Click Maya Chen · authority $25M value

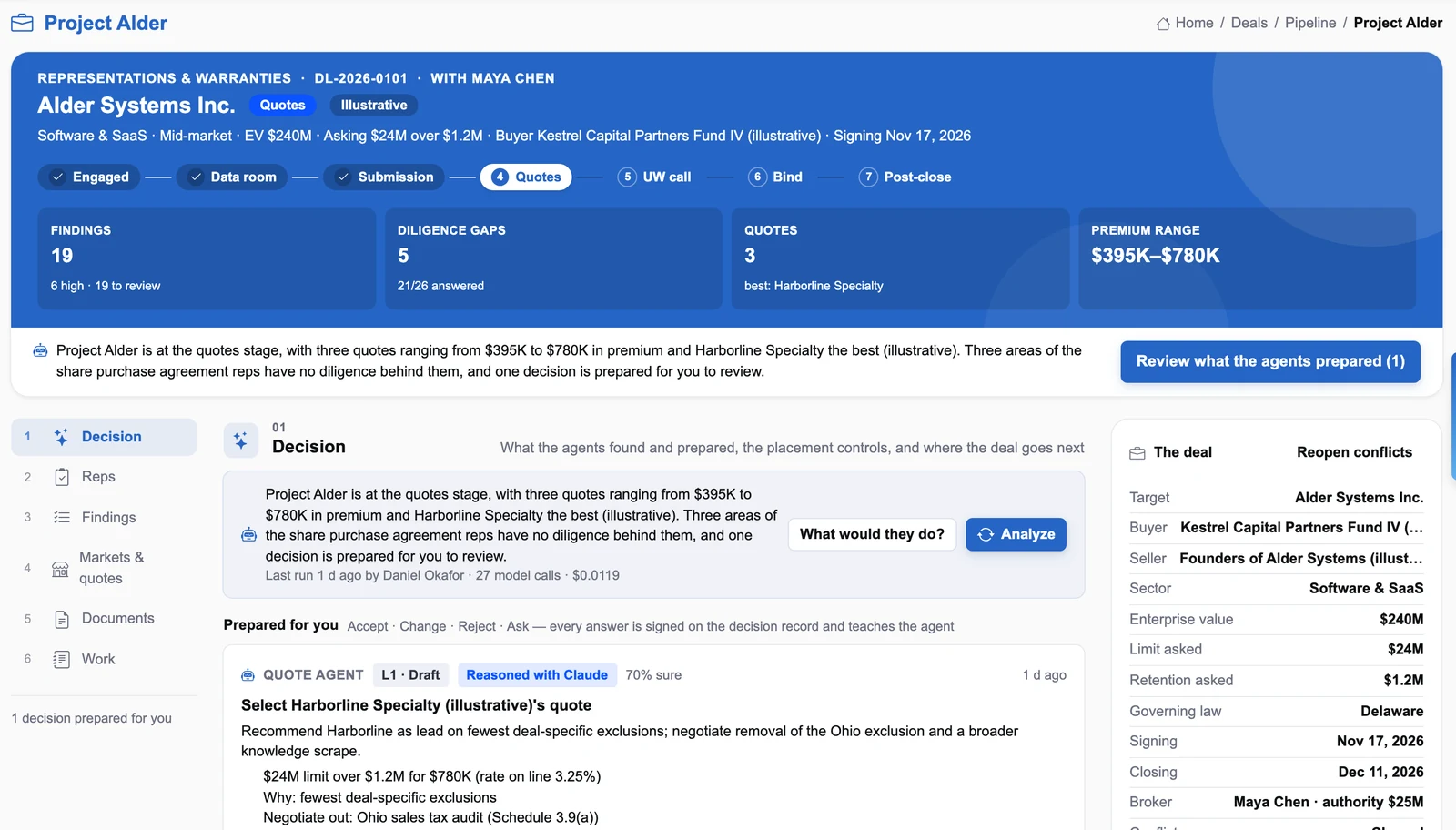tap(1329, 802)
